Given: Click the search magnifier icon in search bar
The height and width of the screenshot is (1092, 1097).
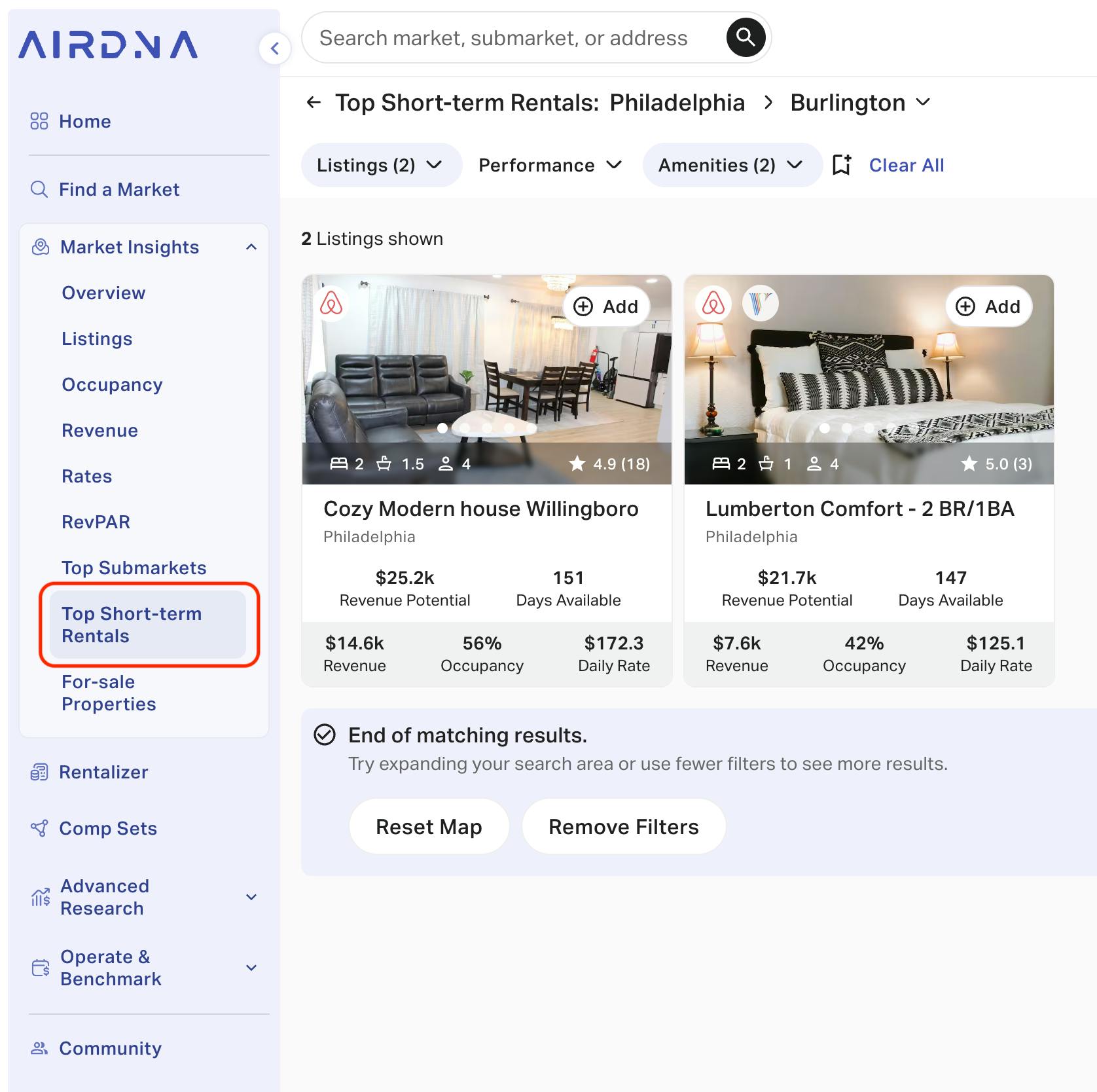Looking at the screenshot, I should click(x=745, y=37).
